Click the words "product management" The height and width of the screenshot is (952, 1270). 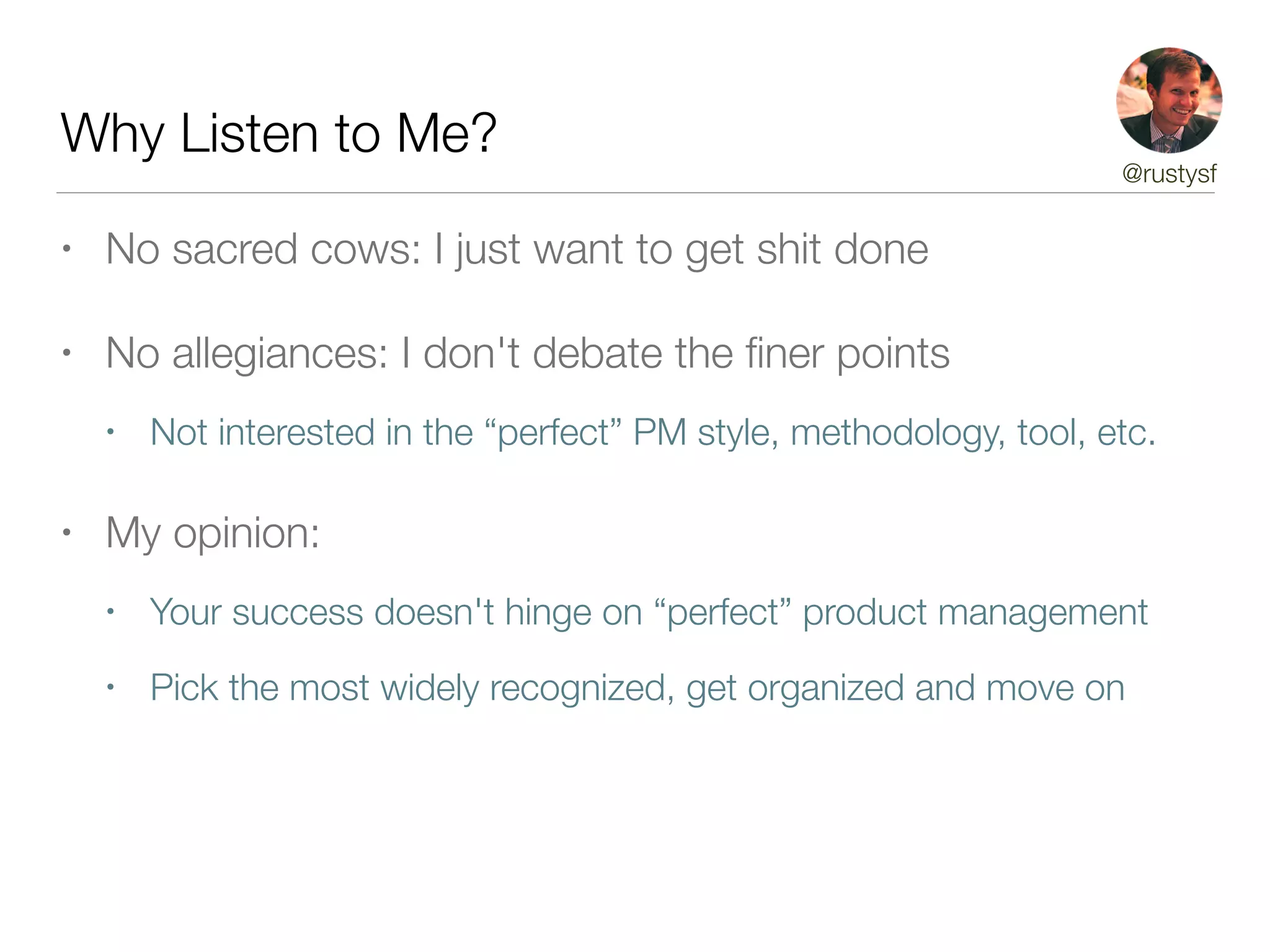pos(975,612)
